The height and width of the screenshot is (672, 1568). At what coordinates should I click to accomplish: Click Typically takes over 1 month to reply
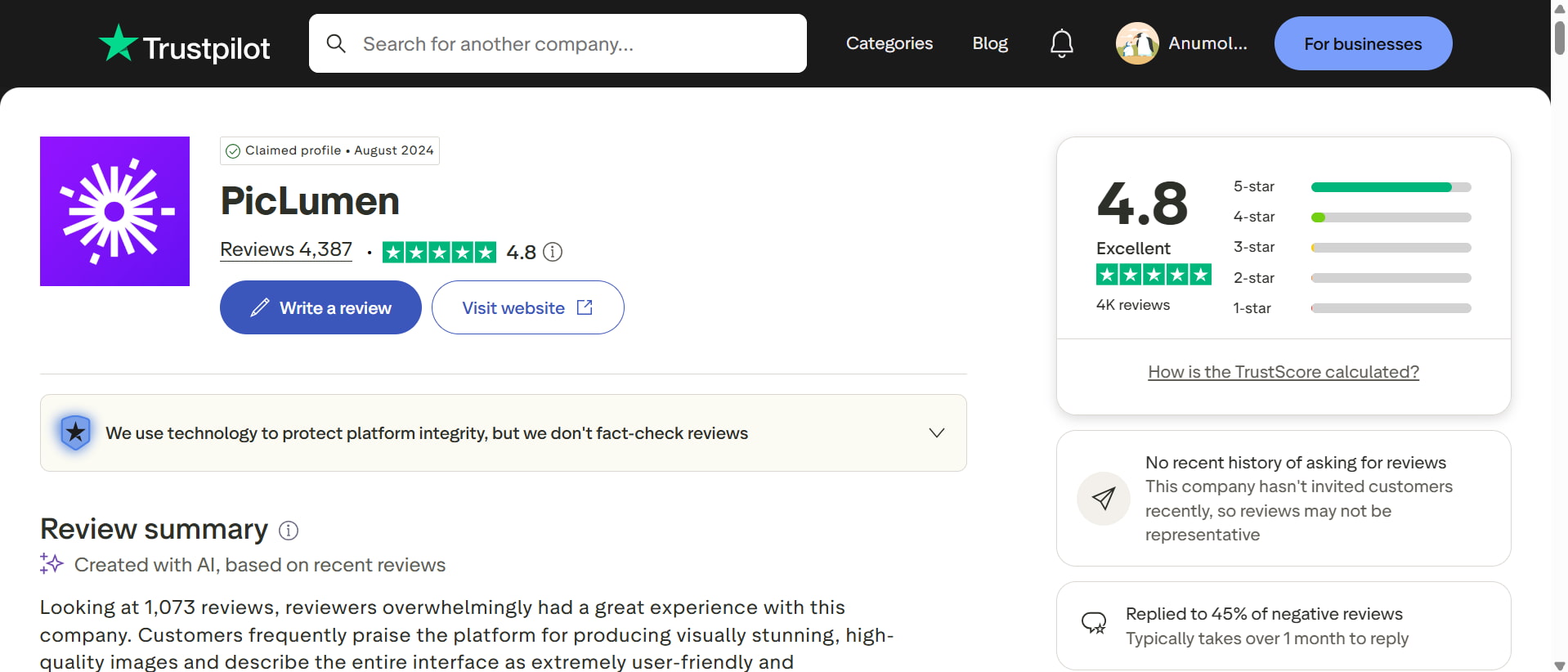(x=1267, y=638)
